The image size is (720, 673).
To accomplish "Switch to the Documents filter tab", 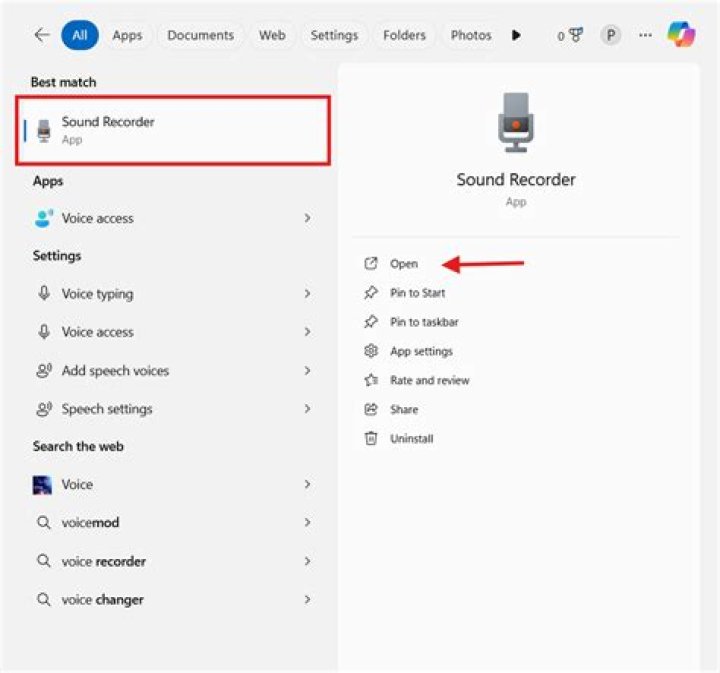I will 201,35.
